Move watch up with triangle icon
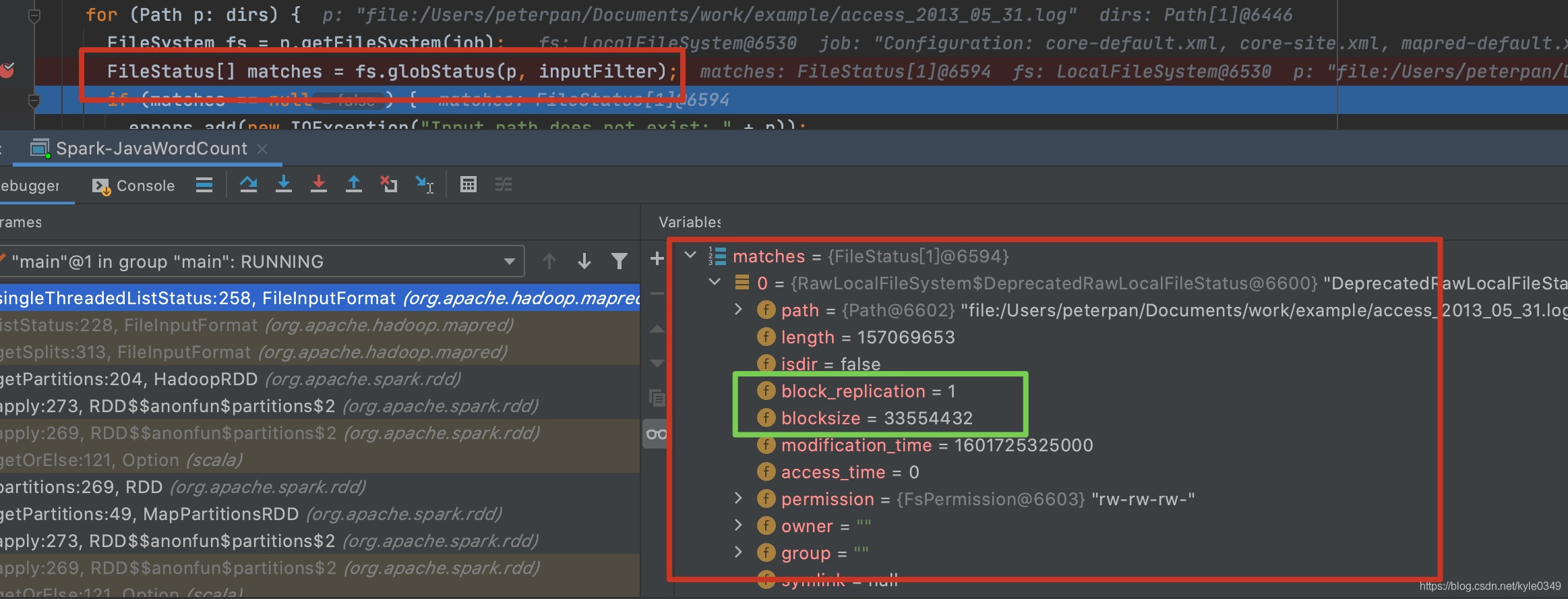Screen dimensions: 1568x599 [x=657, y=329]
